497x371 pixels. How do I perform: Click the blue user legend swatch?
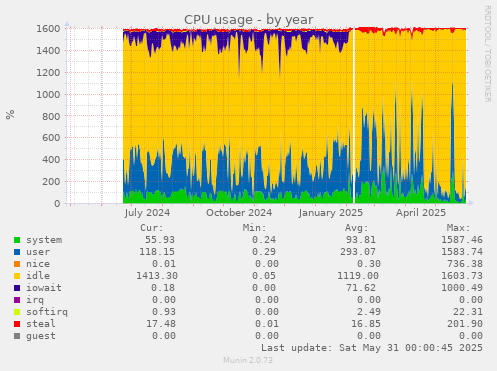point(17,252)
